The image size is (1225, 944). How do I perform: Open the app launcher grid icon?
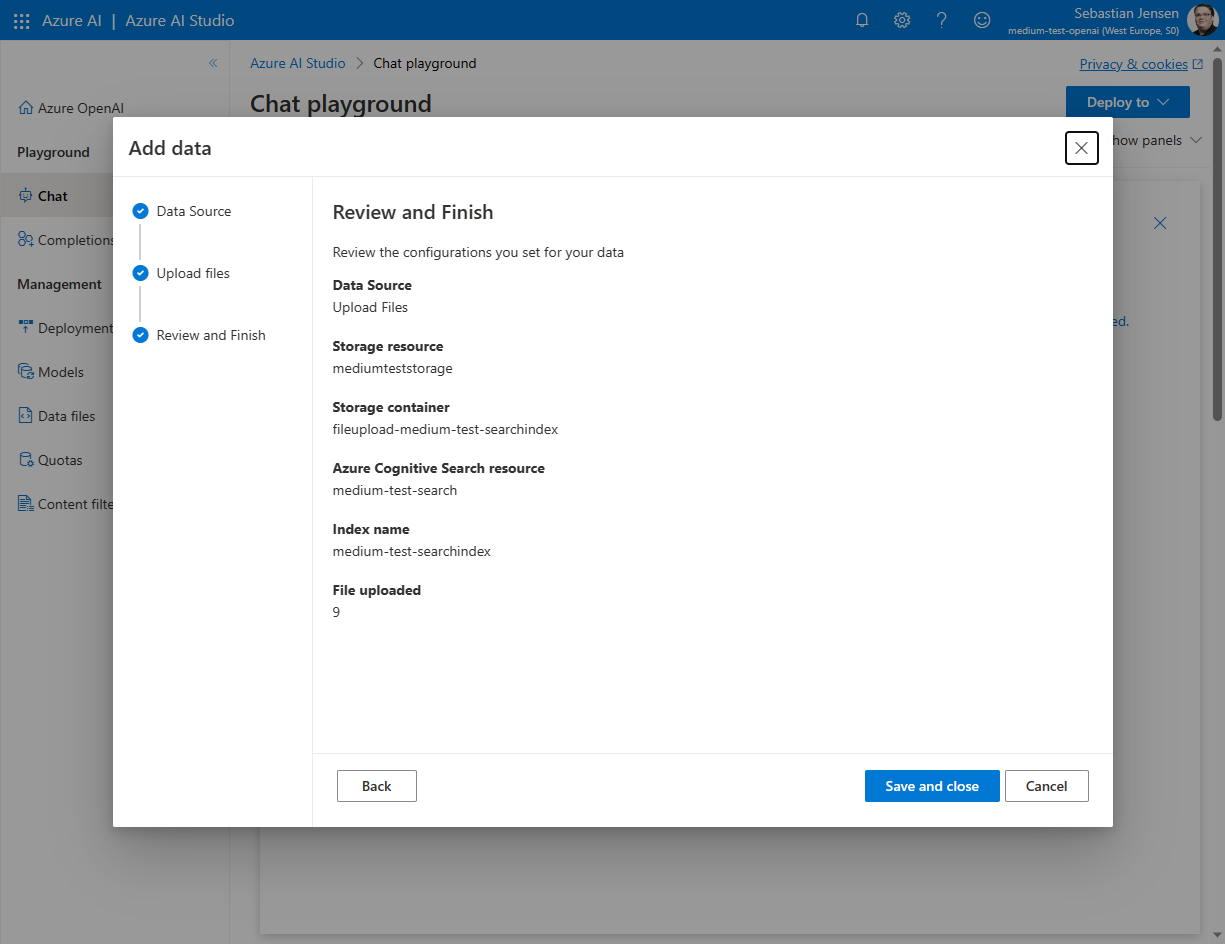pyautogui.click(x=21, y=20)
